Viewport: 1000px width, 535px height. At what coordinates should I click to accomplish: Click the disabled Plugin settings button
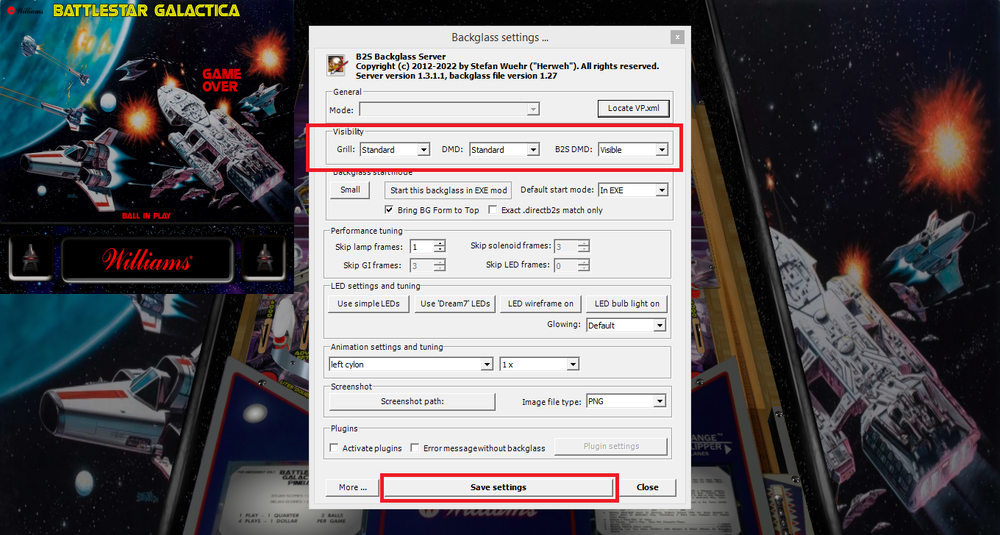pos(611,446)
